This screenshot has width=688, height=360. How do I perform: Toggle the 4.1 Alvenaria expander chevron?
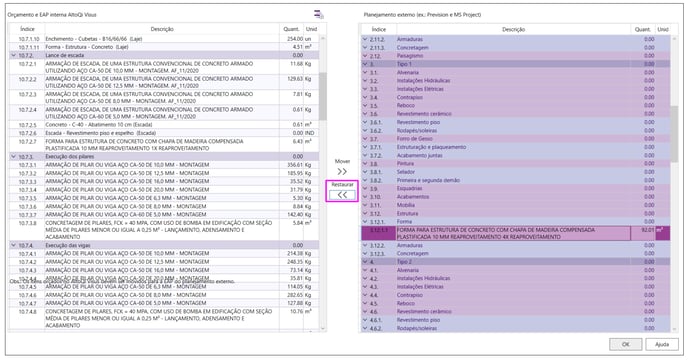tap(365, 270)
